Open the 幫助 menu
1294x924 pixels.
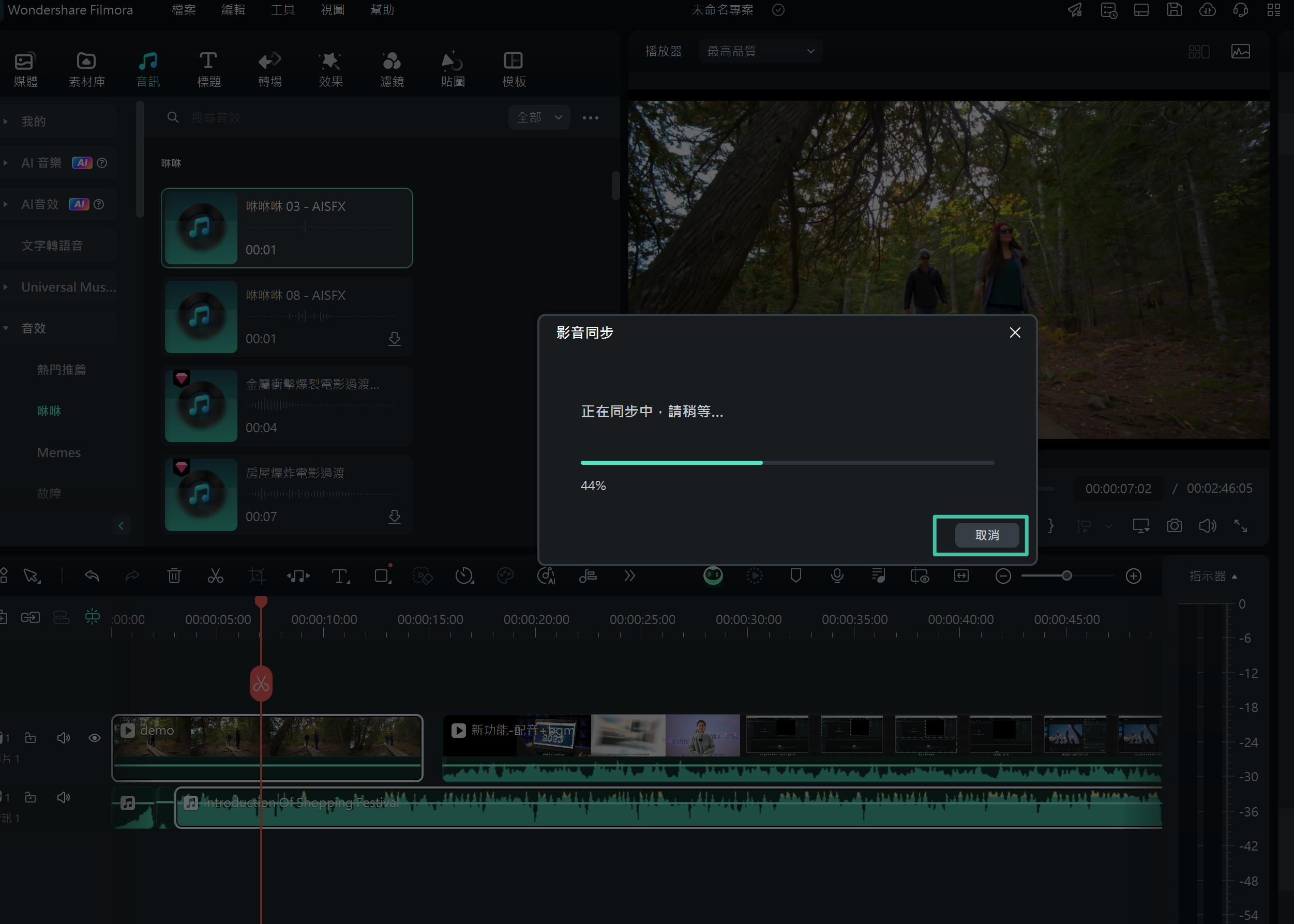(x=382, y=10)
